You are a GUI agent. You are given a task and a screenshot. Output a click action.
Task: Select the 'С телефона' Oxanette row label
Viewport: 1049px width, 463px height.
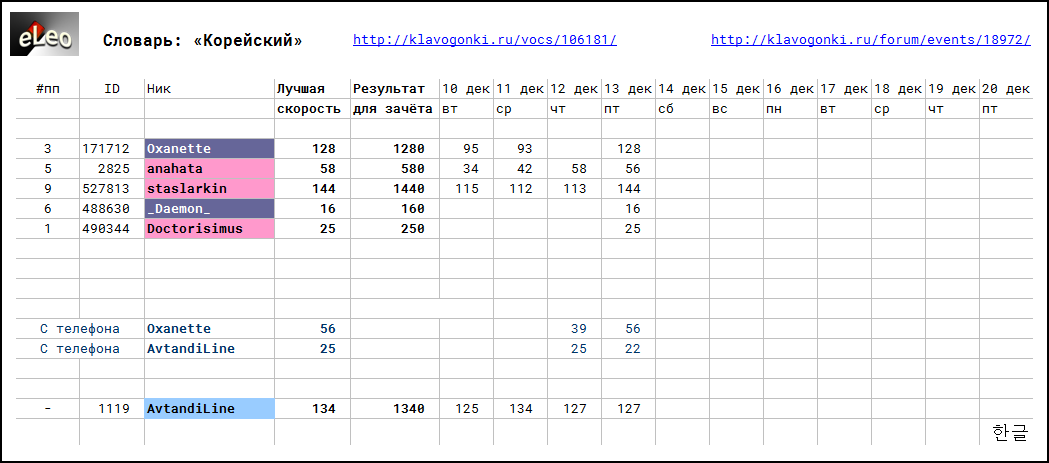click(x=80, y=329)
